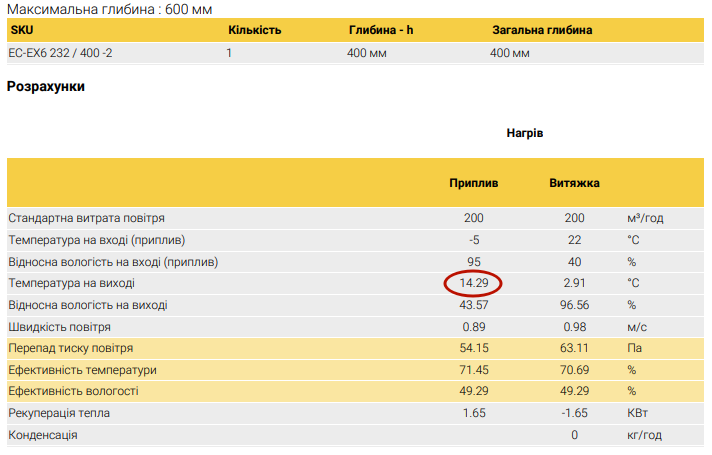
Task: Select the supply inlet temperature value -5
Action: (x=474, y=240)
